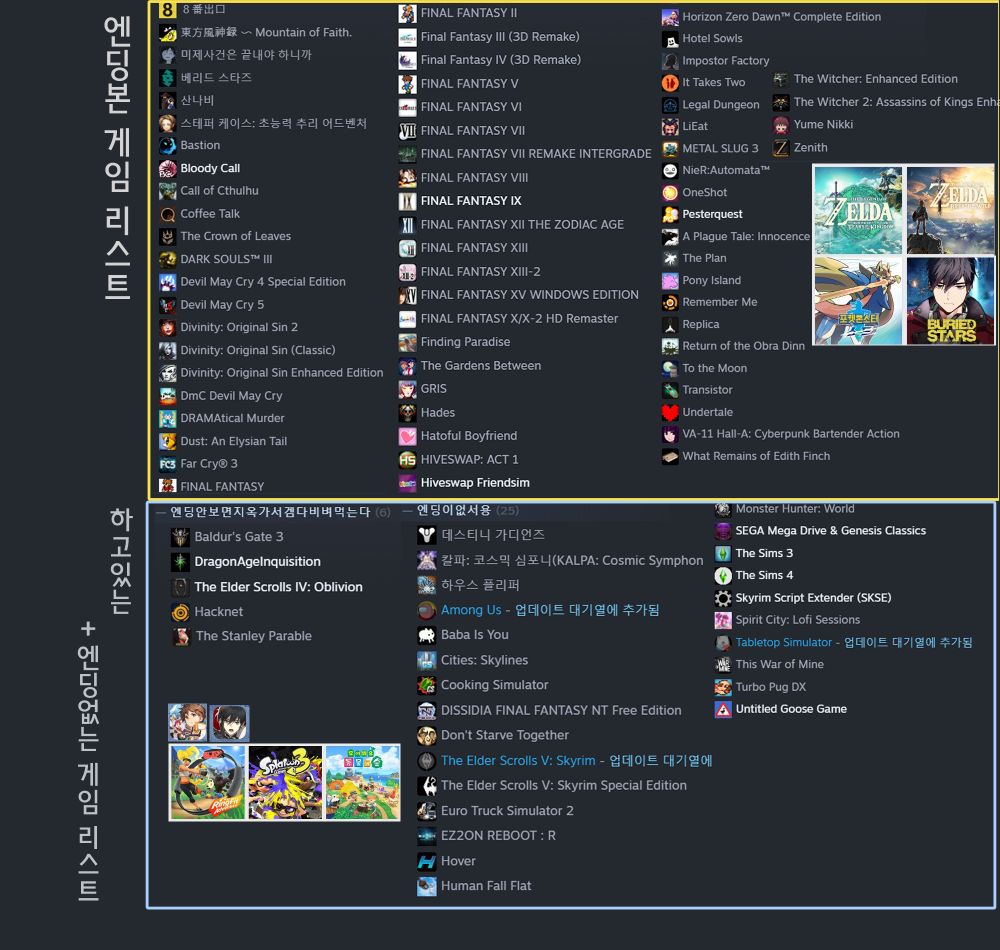Select DragonAgeInquisition entry
This screenshot has height=950, width=1000.
258,562
